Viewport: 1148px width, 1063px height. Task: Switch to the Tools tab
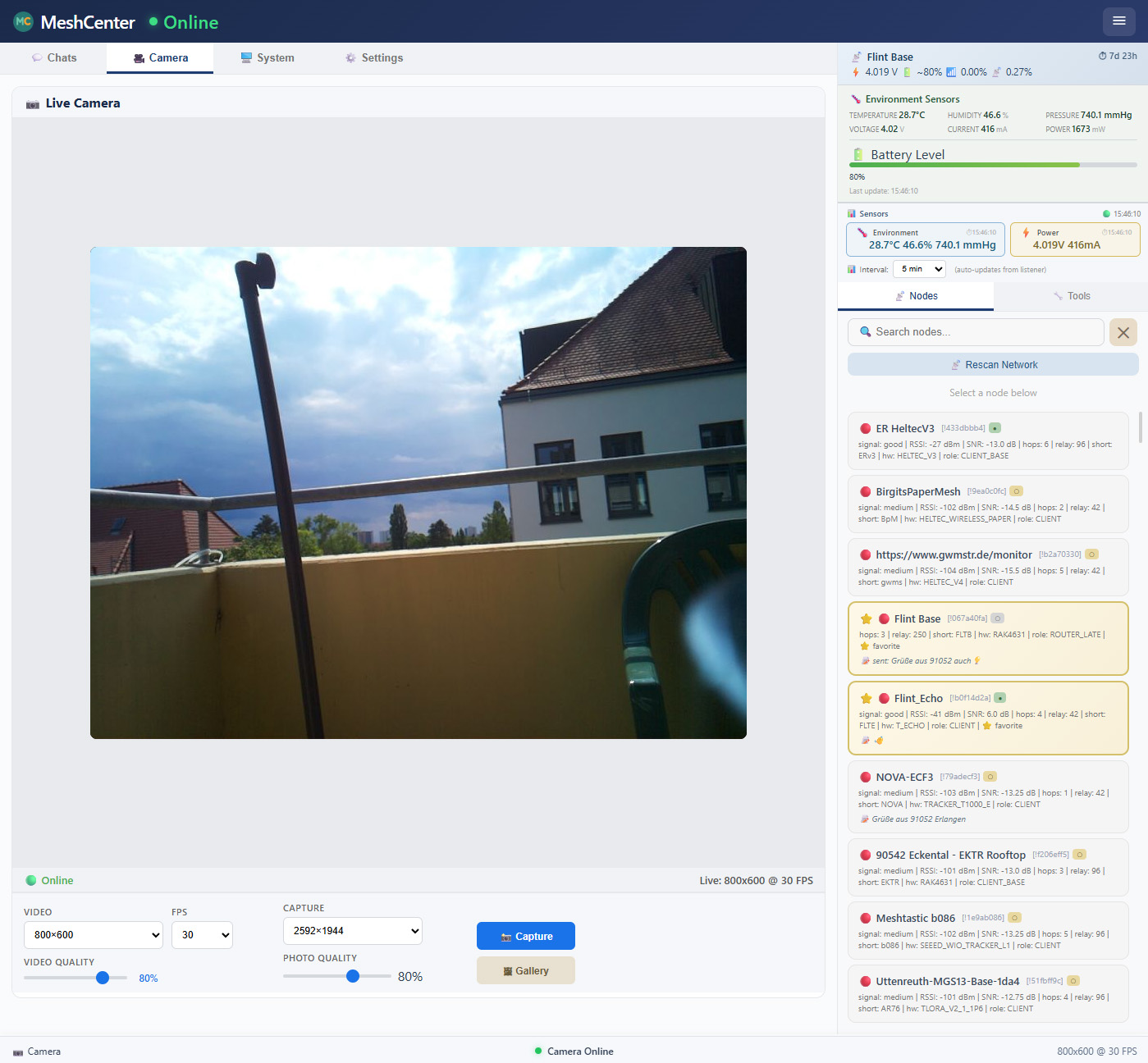(1071, 296)
